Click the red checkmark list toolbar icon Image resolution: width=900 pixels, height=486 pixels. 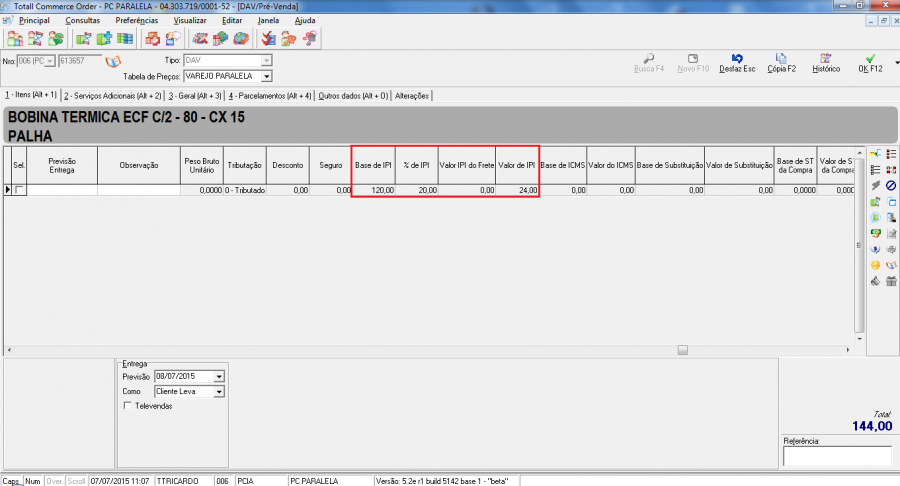[268, 39]
